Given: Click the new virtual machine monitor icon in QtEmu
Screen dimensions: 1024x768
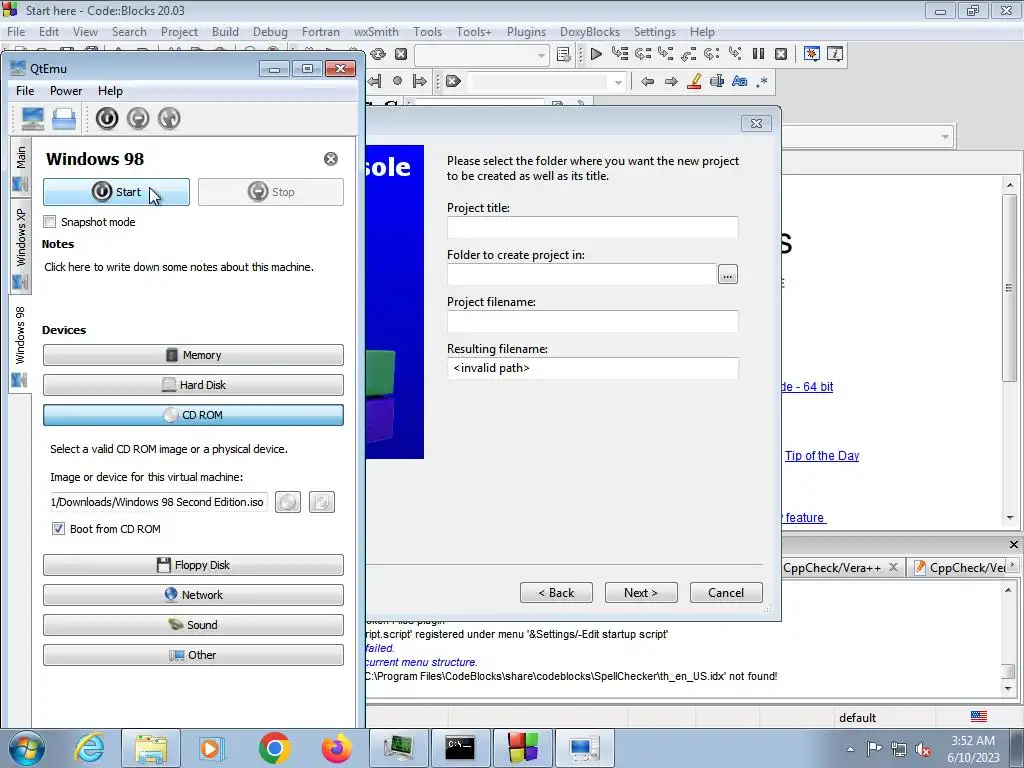Looking at the screenshot, I should point(32,118).
